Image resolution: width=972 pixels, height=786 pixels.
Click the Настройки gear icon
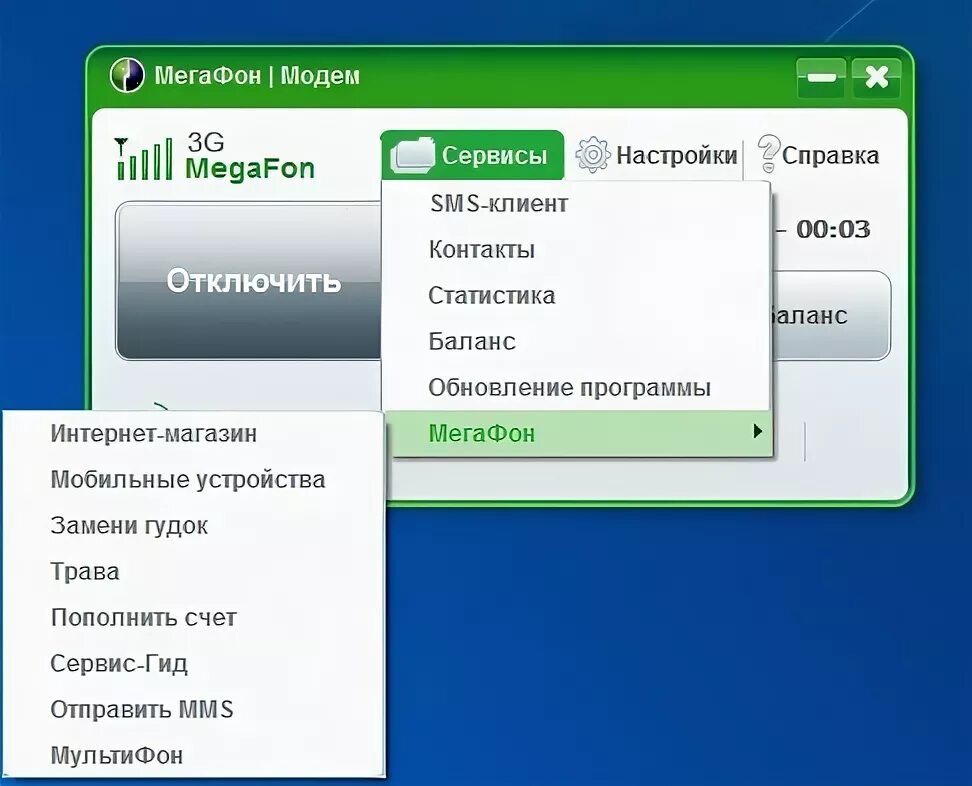[x=593, y=154]
